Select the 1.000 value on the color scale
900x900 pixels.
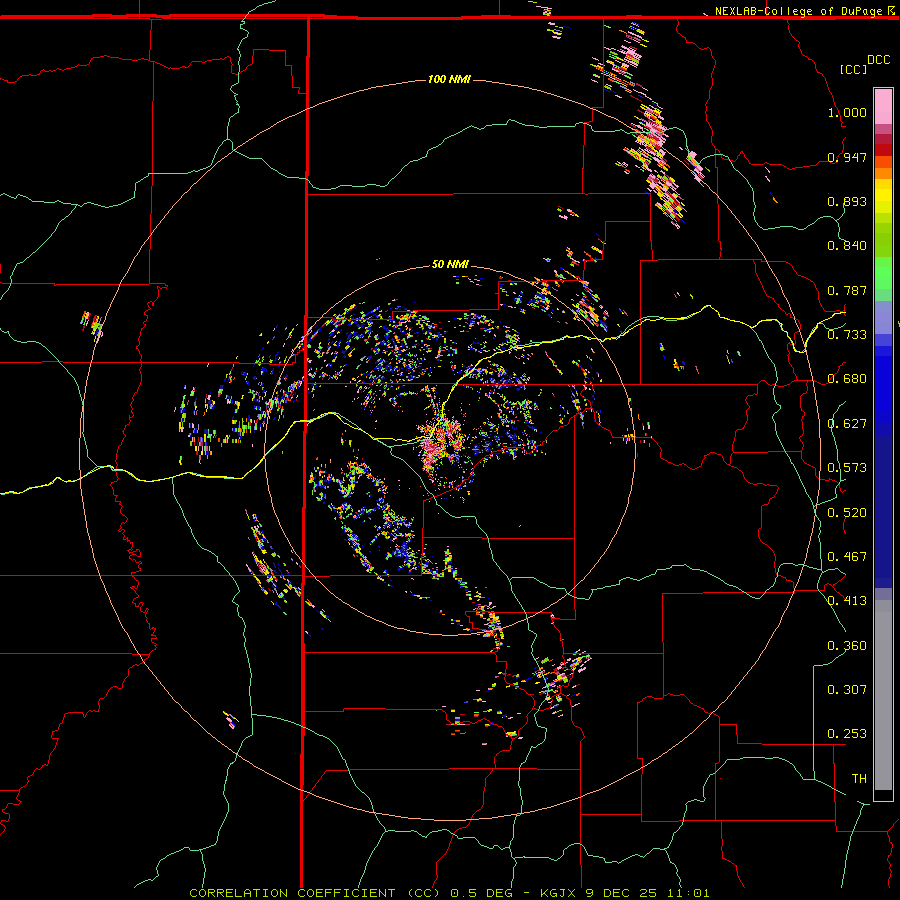point(847,112)
